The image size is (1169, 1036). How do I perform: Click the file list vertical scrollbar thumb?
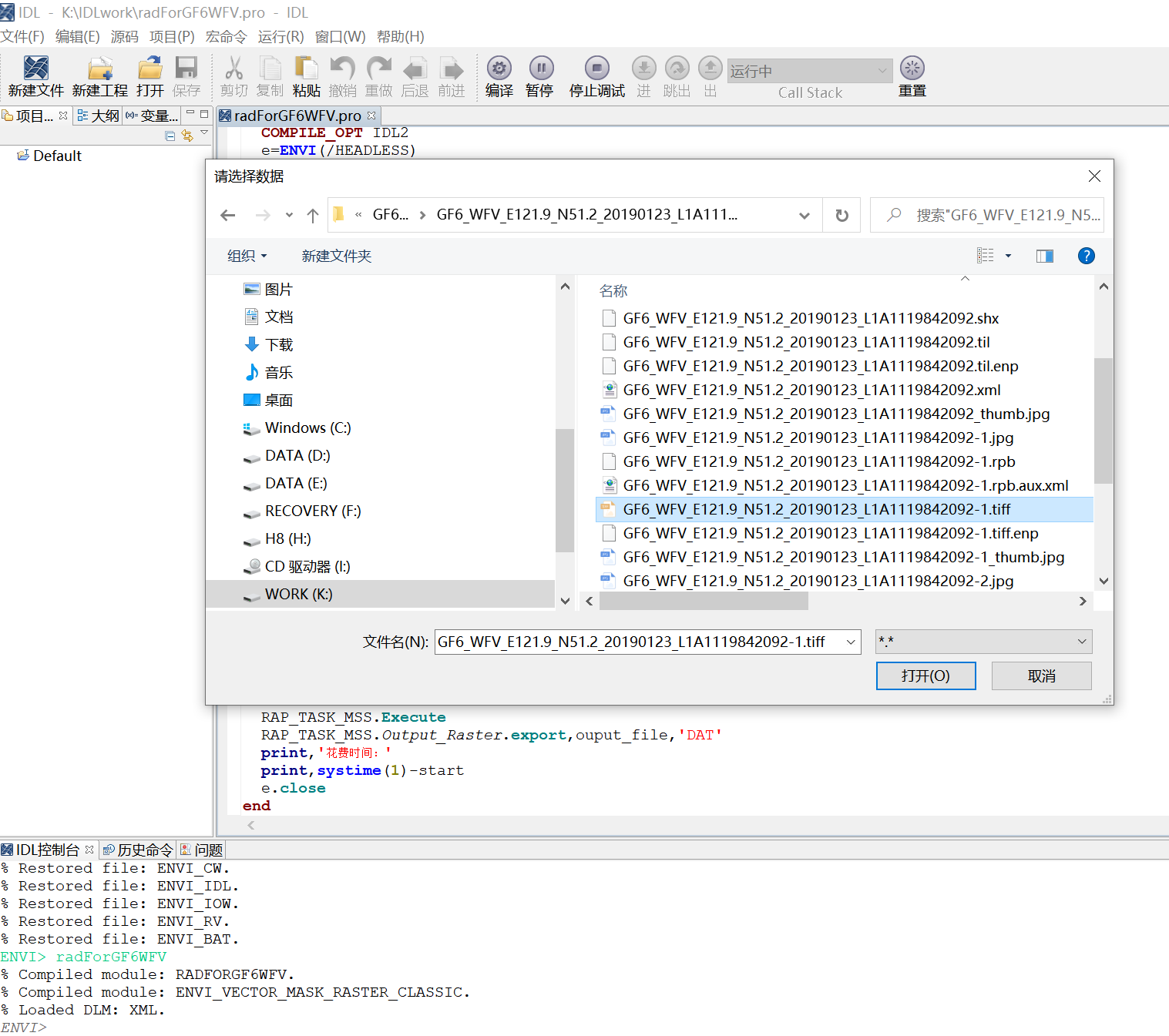coord(1103,421)
